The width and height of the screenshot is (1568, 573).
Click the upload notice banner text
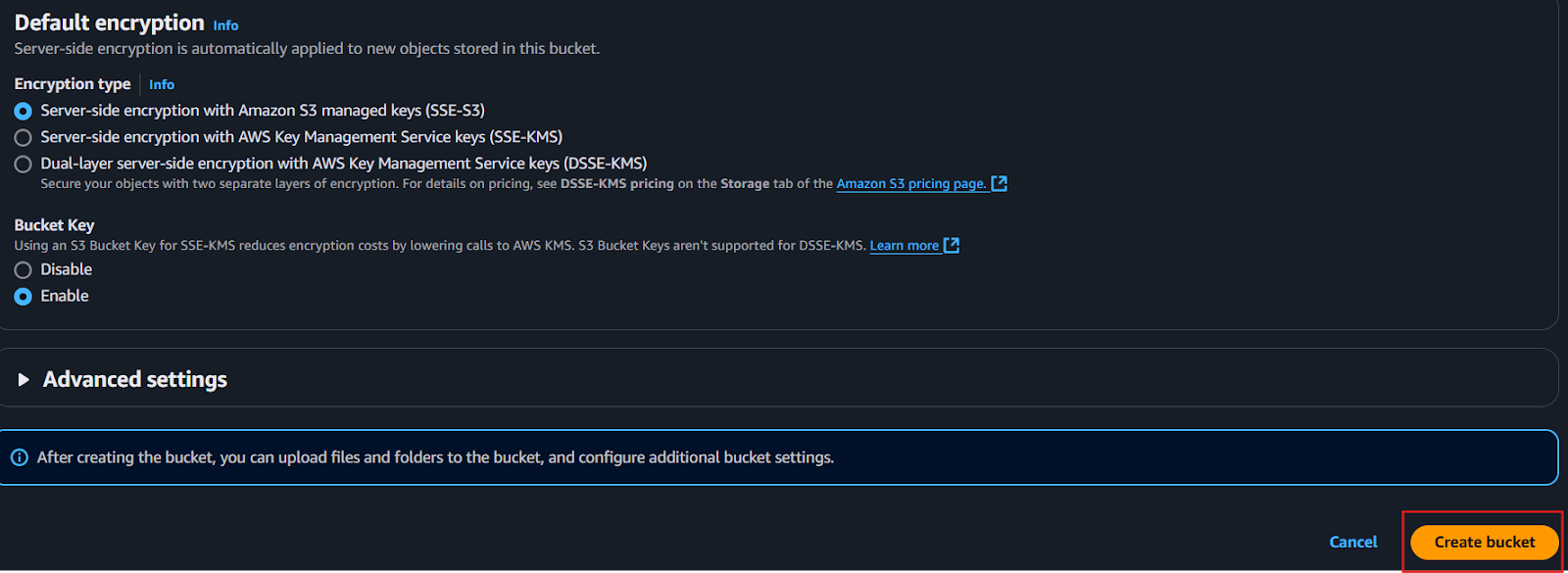click(x=435, y=457)
